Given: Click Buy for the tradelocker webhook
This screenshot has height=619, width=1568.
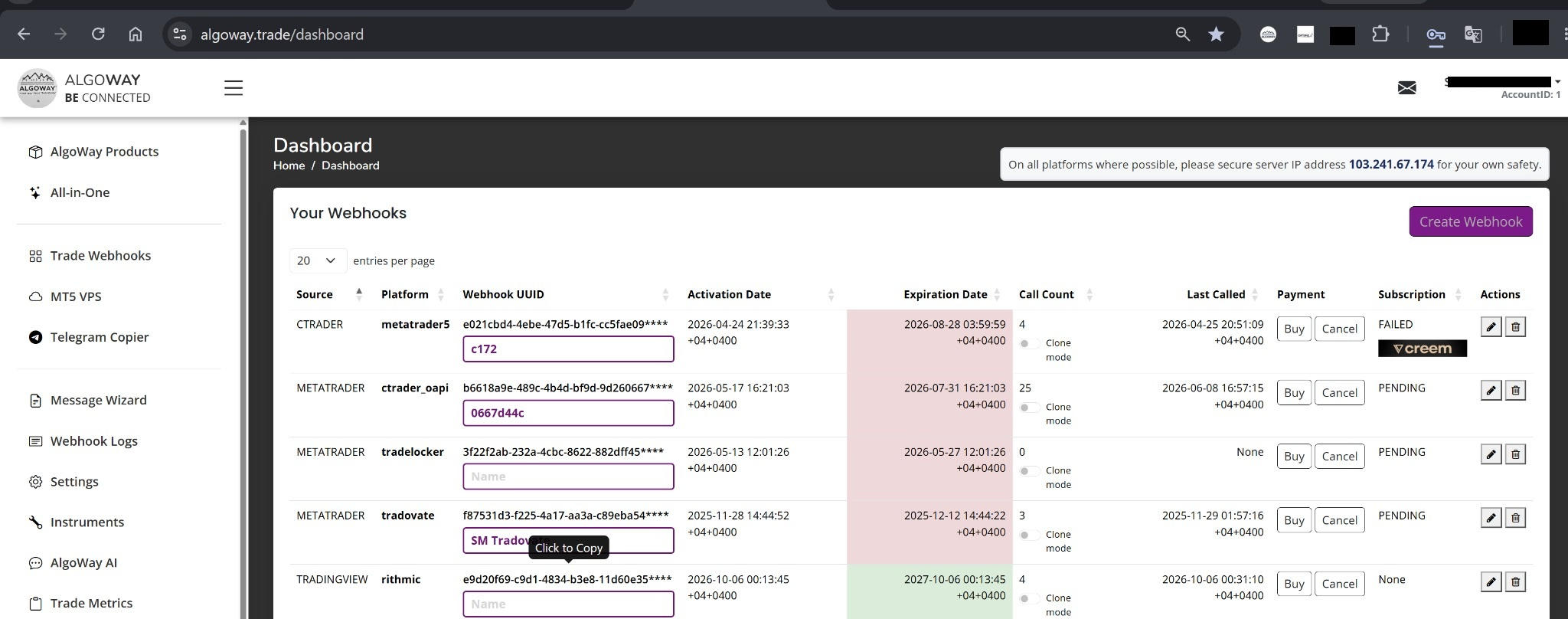Looking at the screenshot, I should click(x=1294, y=456).
